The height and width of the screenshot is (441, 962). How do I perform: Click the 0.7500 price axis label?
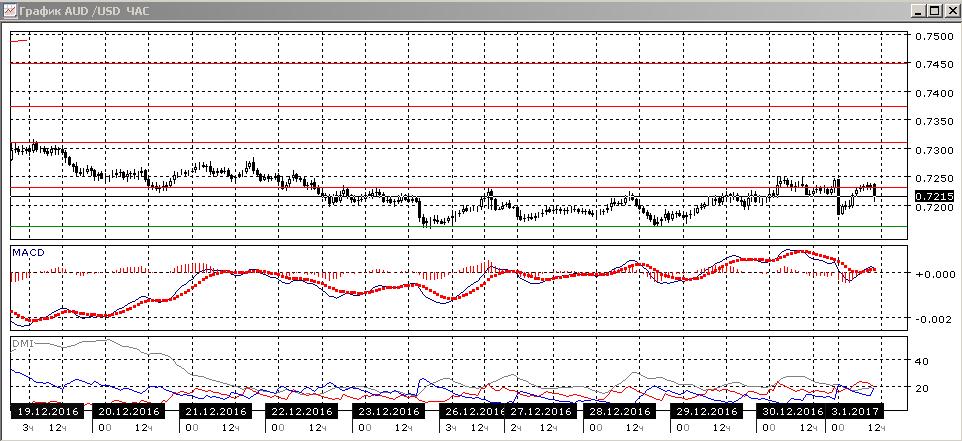point(933,37)
